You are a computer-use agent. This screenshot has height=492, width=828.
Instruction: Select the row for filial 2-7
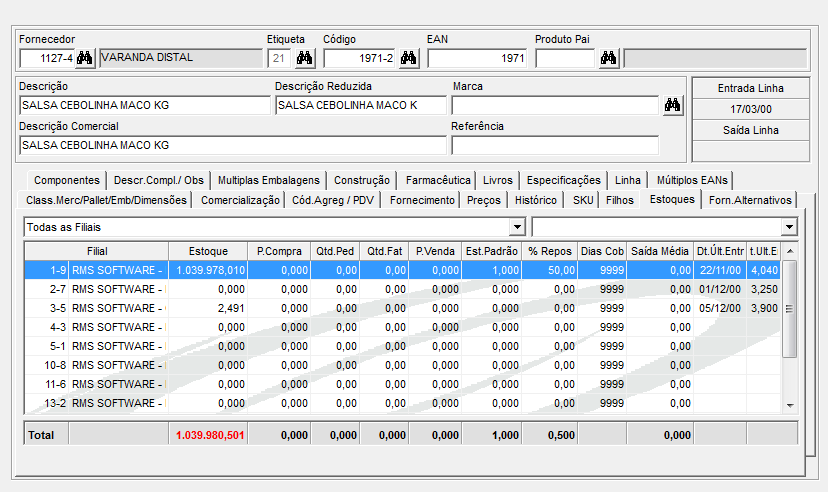(x=402, y=289)
